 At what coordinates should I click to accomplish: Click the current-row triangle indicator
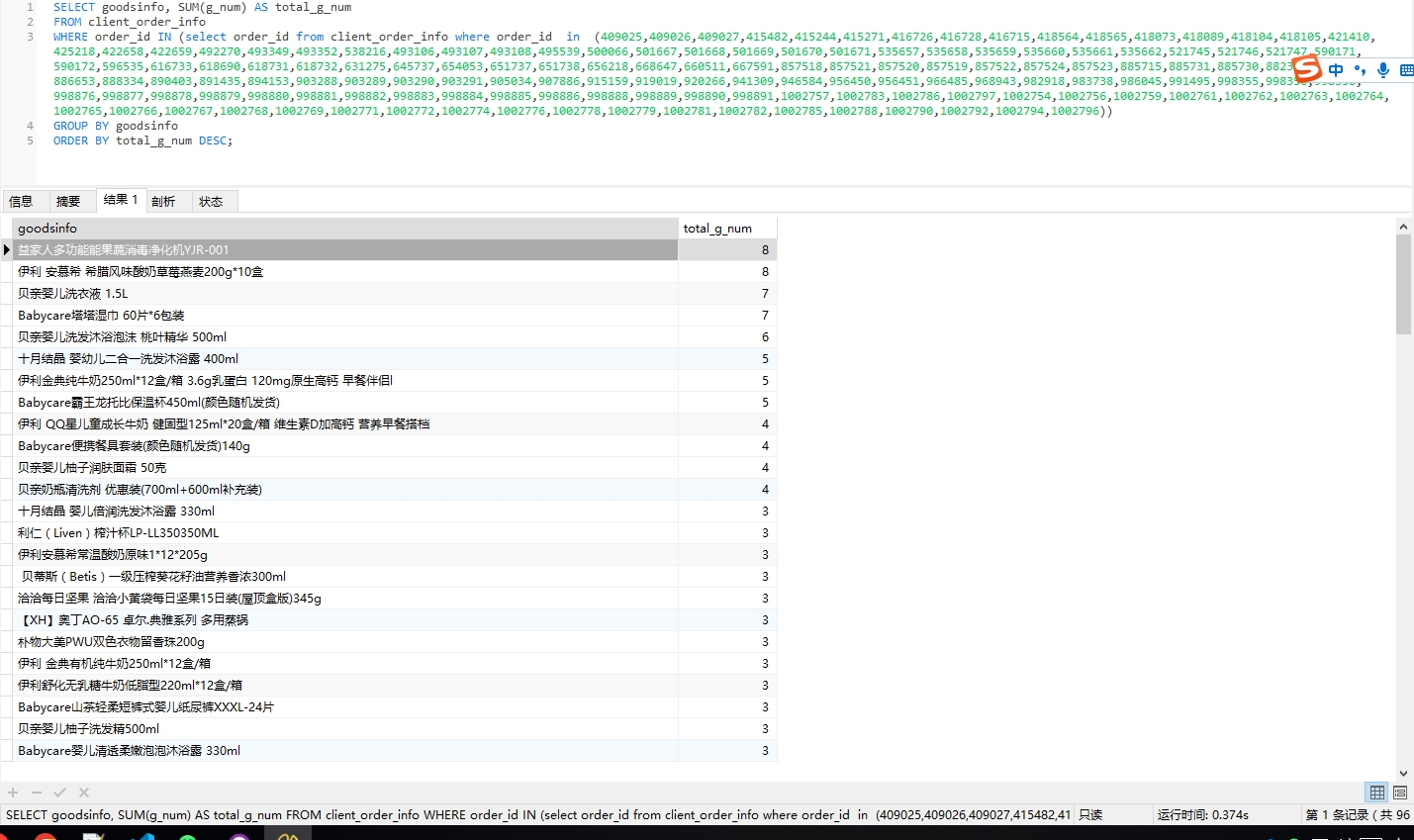7,250
